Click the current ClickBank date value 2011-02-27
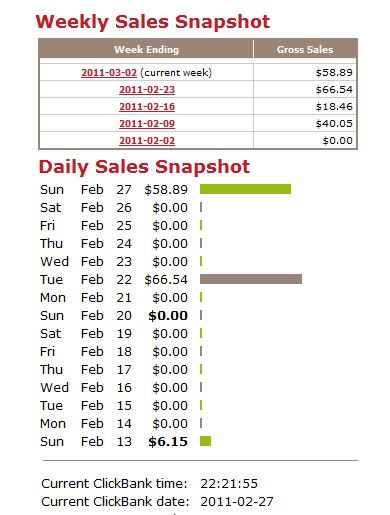This screenshot has width=390, height=515. 237,501
